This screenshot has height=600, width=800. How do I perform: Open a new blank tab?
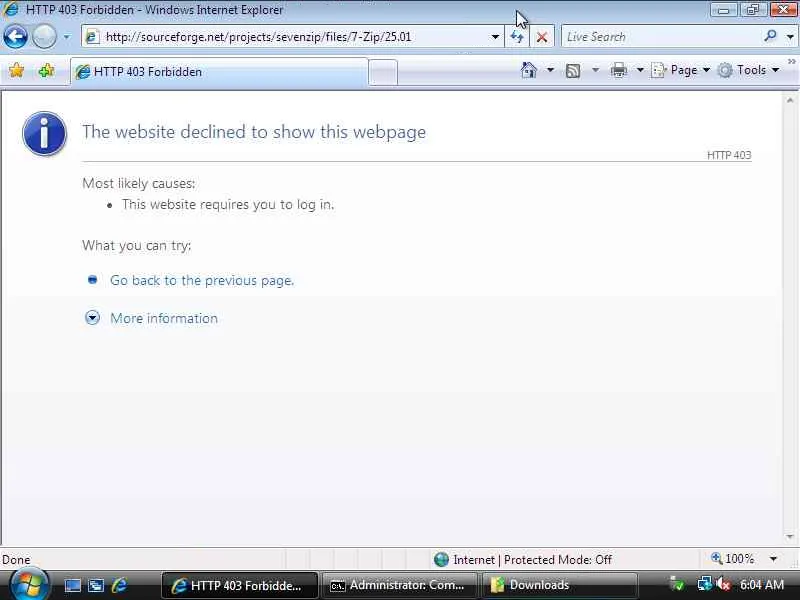coord(383,72)
